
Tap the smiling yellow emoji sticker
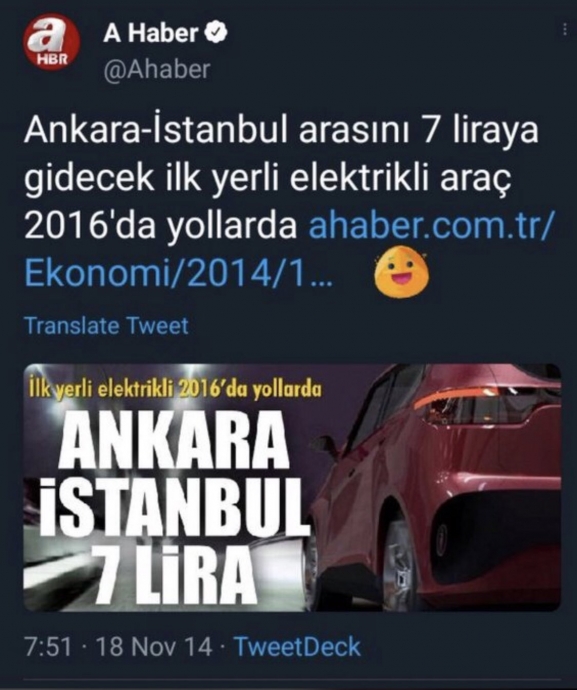401,273
